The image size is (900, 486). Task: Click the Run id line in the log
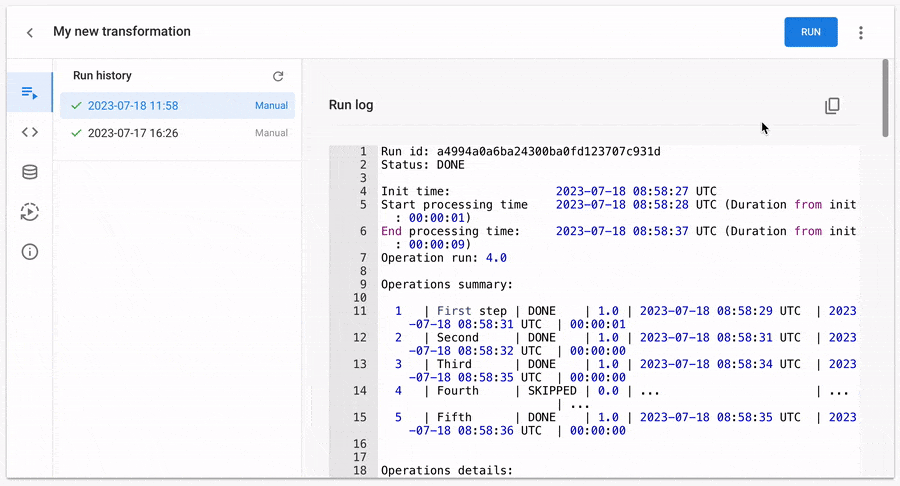point(521,151)
